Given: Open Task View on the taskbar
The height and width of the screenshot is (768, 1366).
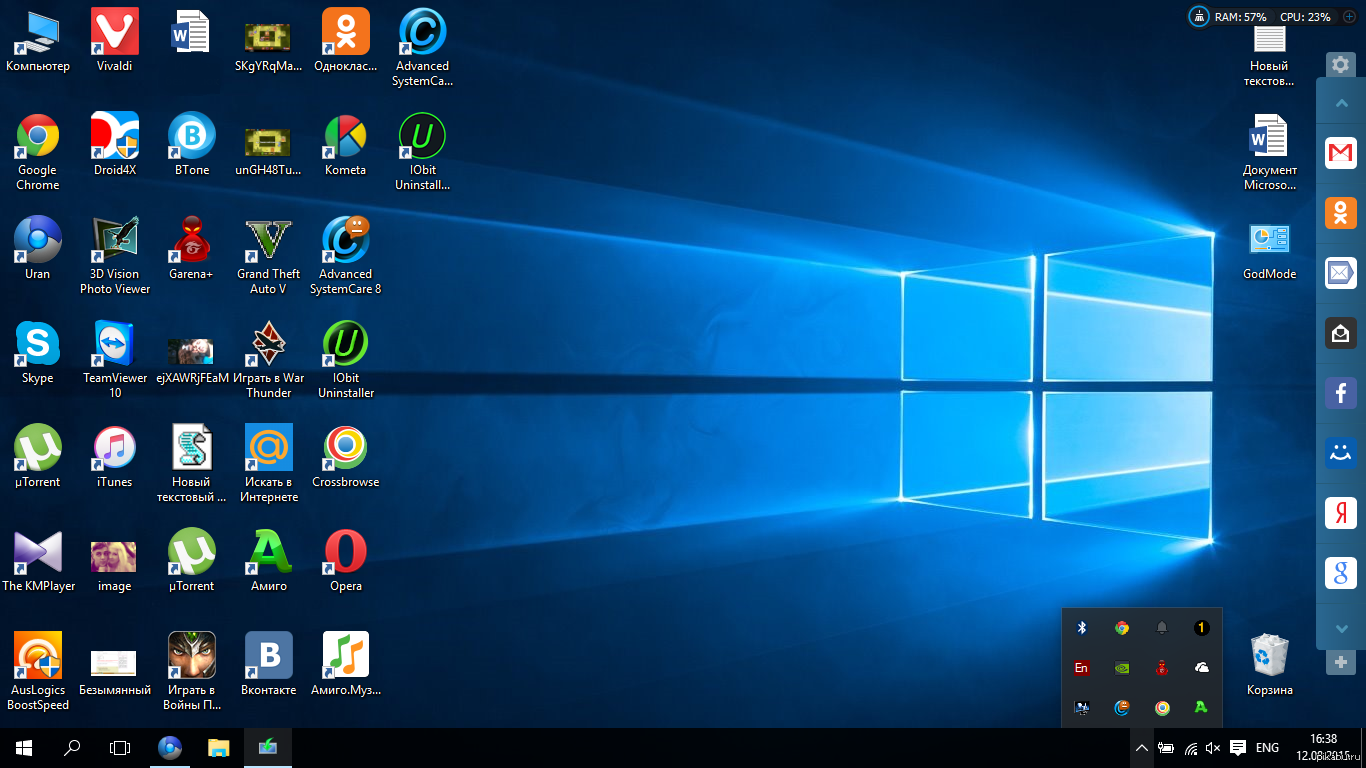Looking at the screenshot, I should 120,748.
